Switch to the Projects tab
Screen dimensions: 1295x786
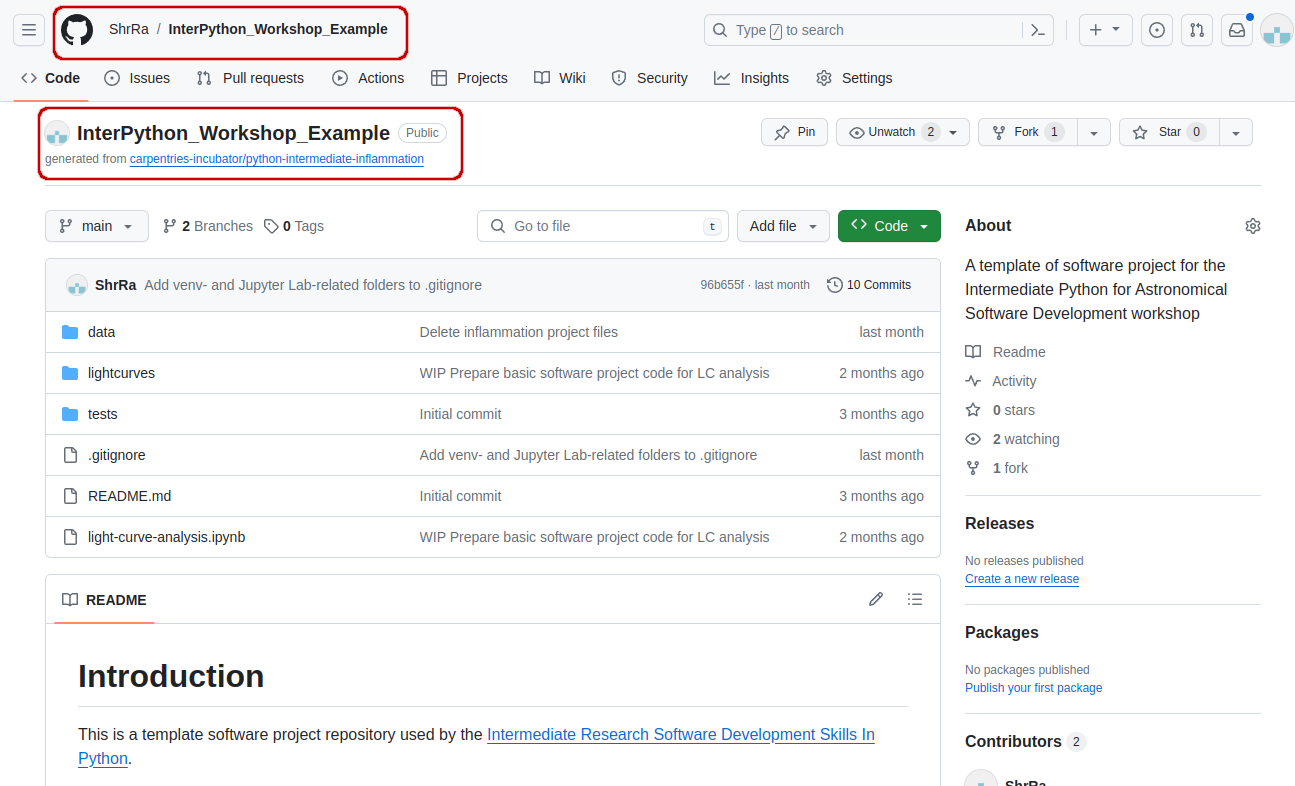[469, 78]
